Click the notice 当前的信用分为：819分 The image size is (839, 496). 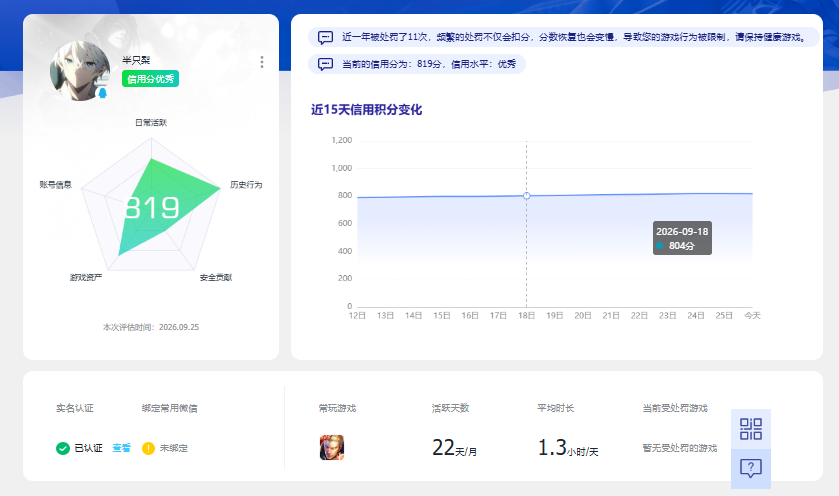pos(417,64)
